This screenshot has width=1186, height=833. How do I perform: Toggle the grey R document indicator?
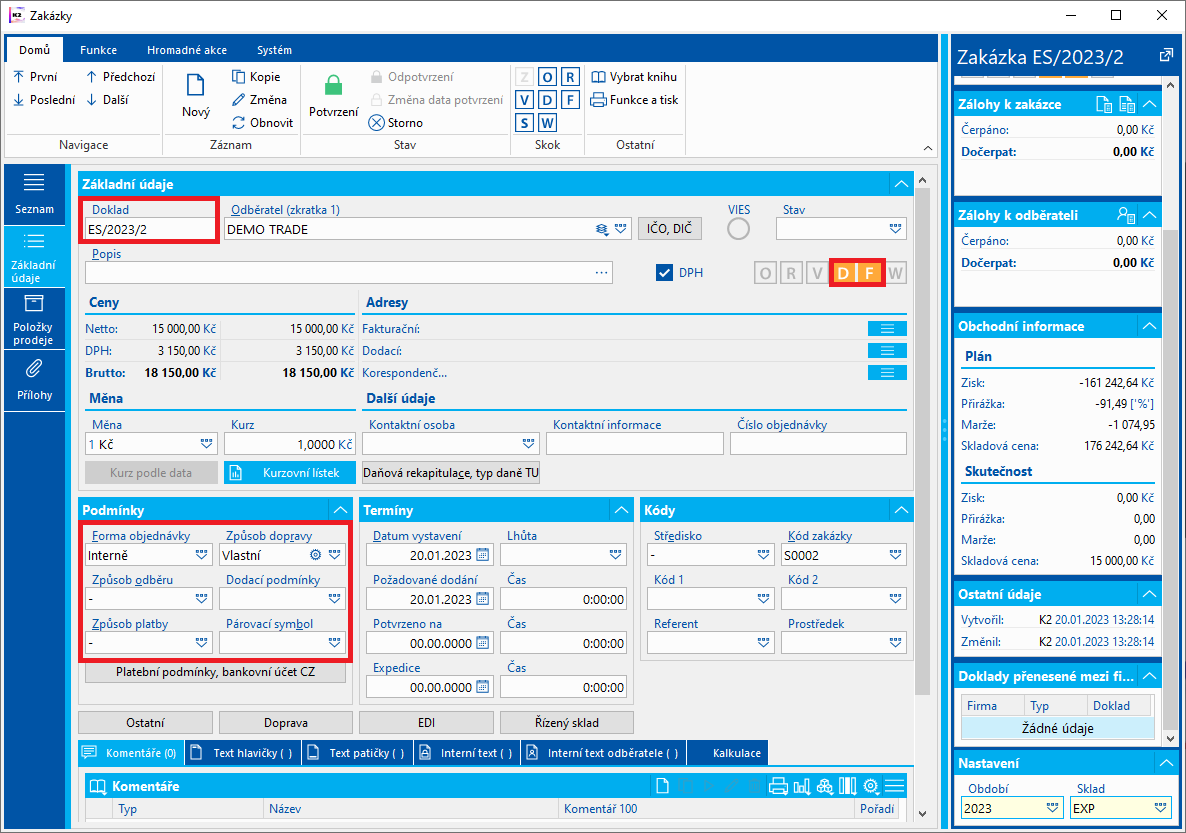(791, 273)
